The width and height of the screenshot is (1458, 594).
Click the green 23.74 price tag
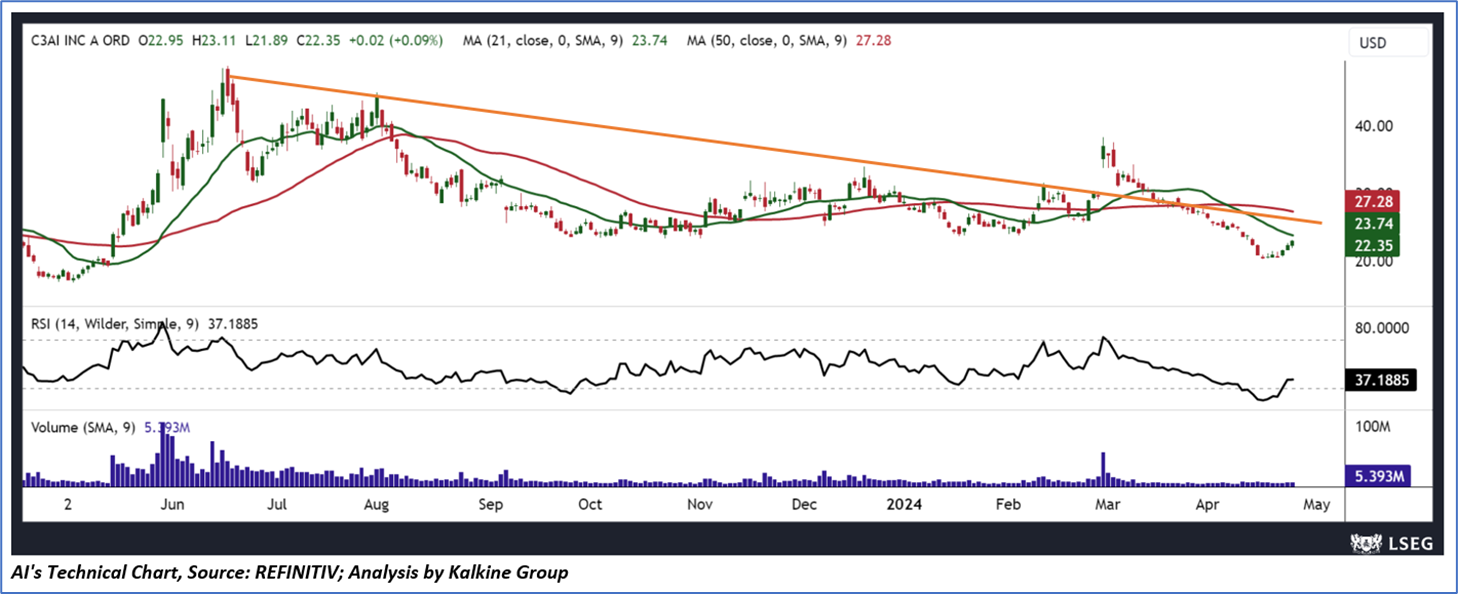[x=1373, y=224]
